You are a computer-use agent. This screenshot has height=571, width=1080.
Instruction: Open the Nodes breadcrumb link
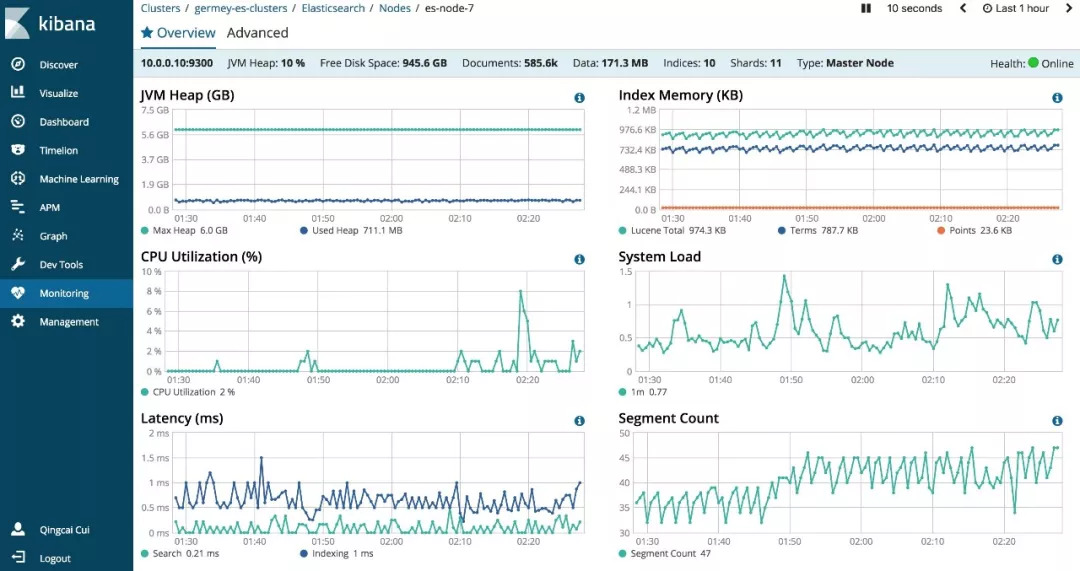395,8
